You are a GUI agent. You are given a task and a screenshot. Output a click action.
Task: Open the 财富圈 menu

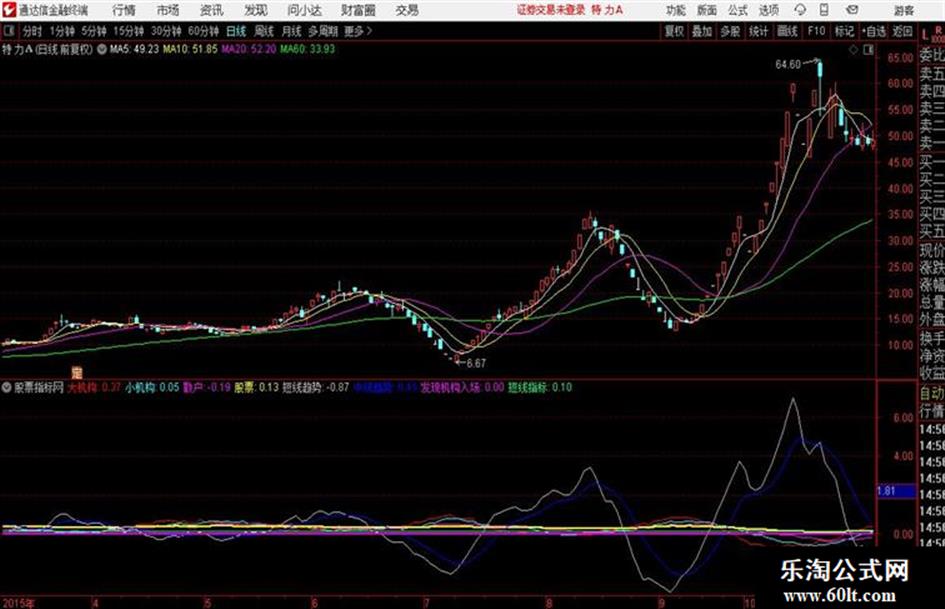point(358,10)
